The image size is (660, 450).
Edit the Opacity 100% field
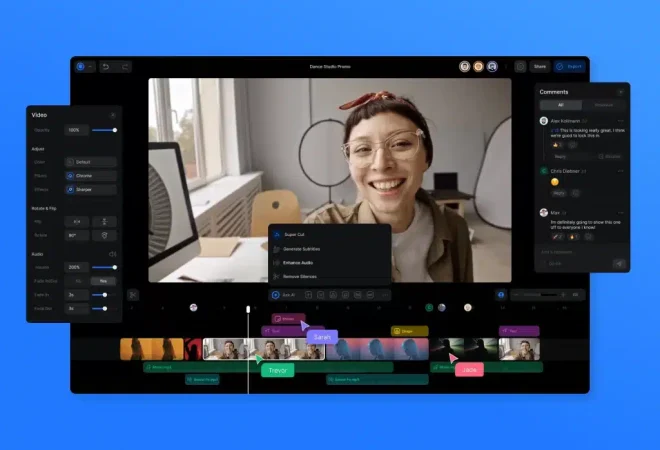click(77, 130)
